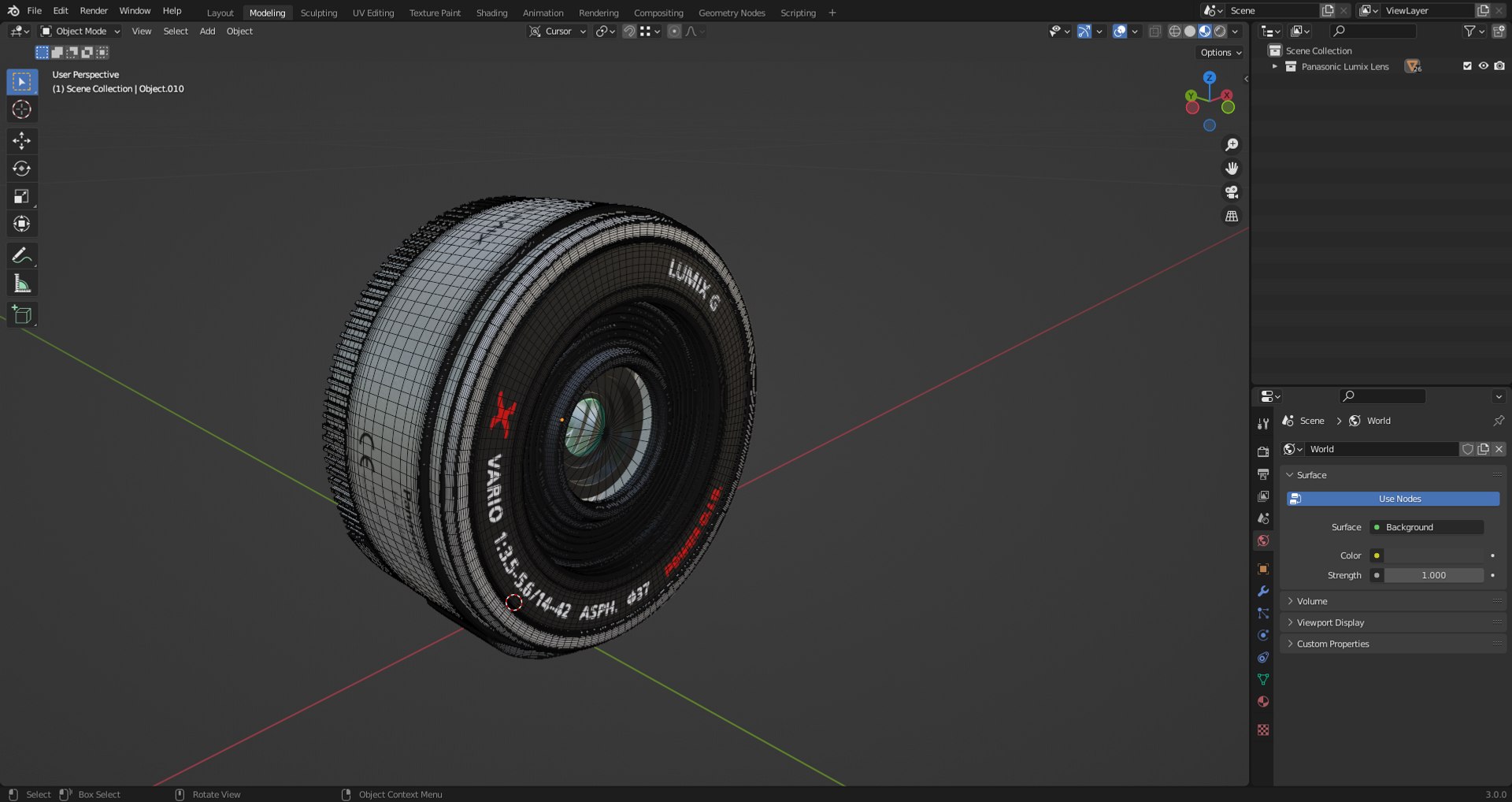Screen dimensions: 1512x802
Task: Select the Measure ruler tool
Action: tap(22, 284)
